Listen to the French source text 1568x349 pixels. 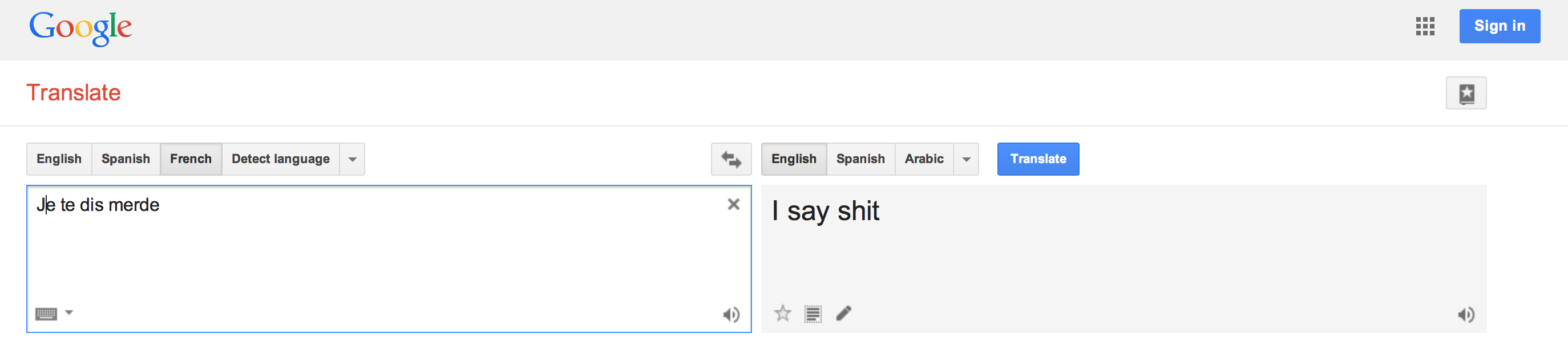731,314
